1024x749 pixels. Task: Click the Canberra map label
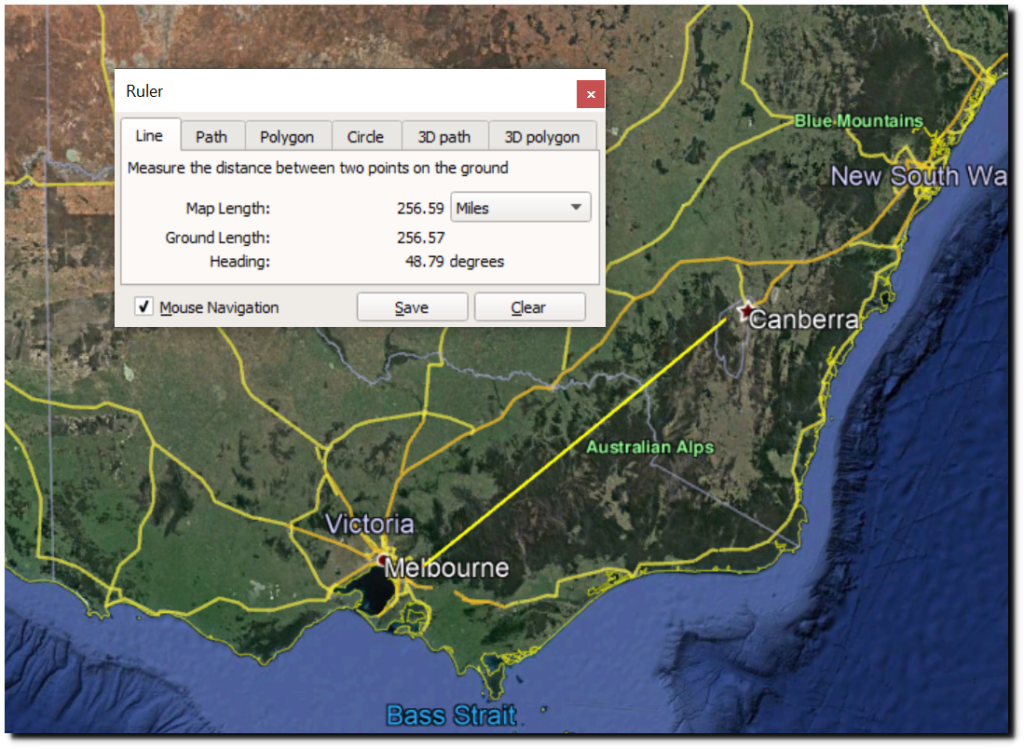coord(804,320)
